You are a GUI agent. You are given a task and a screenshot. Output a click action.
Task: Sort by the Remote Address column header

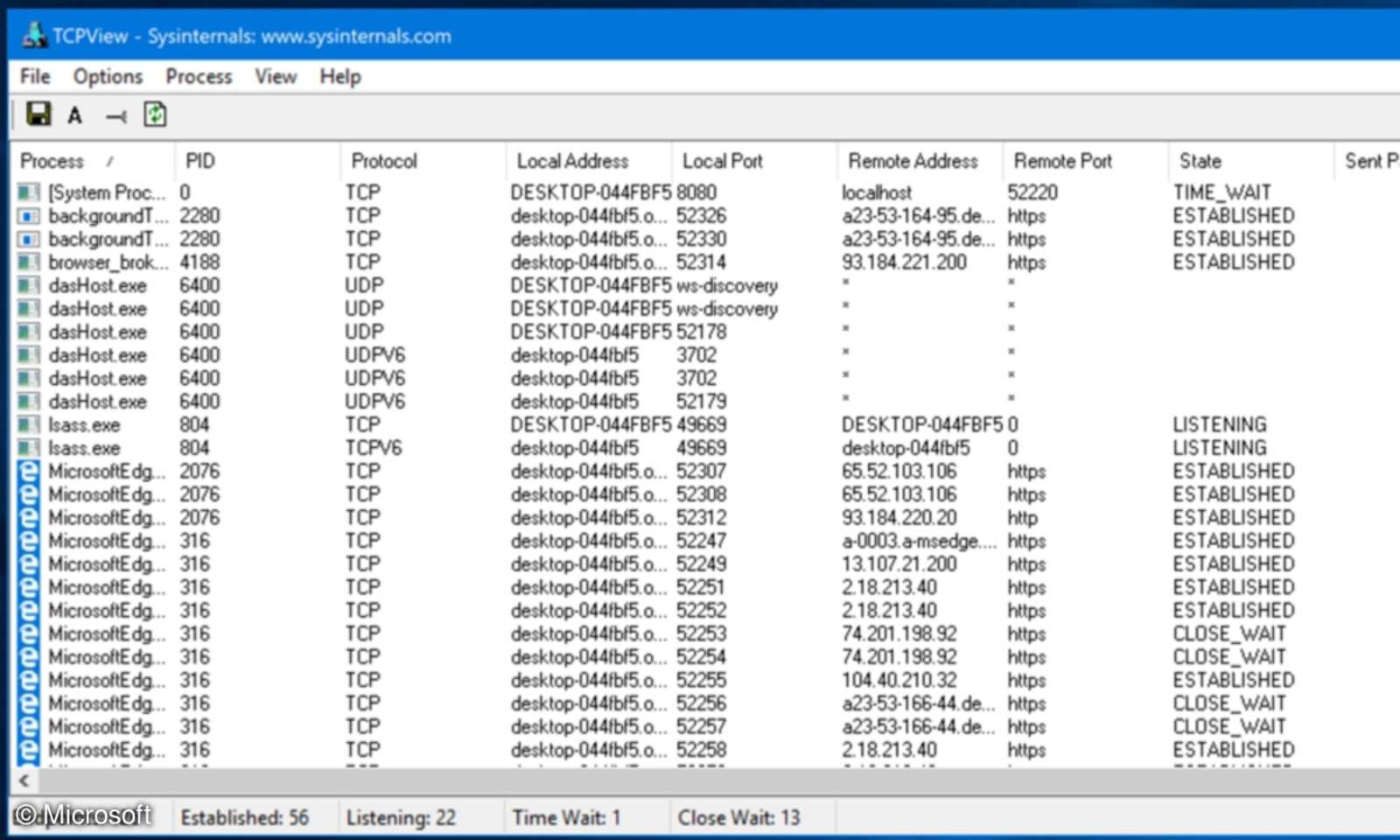pyautogui.click(x=913, y=161)
